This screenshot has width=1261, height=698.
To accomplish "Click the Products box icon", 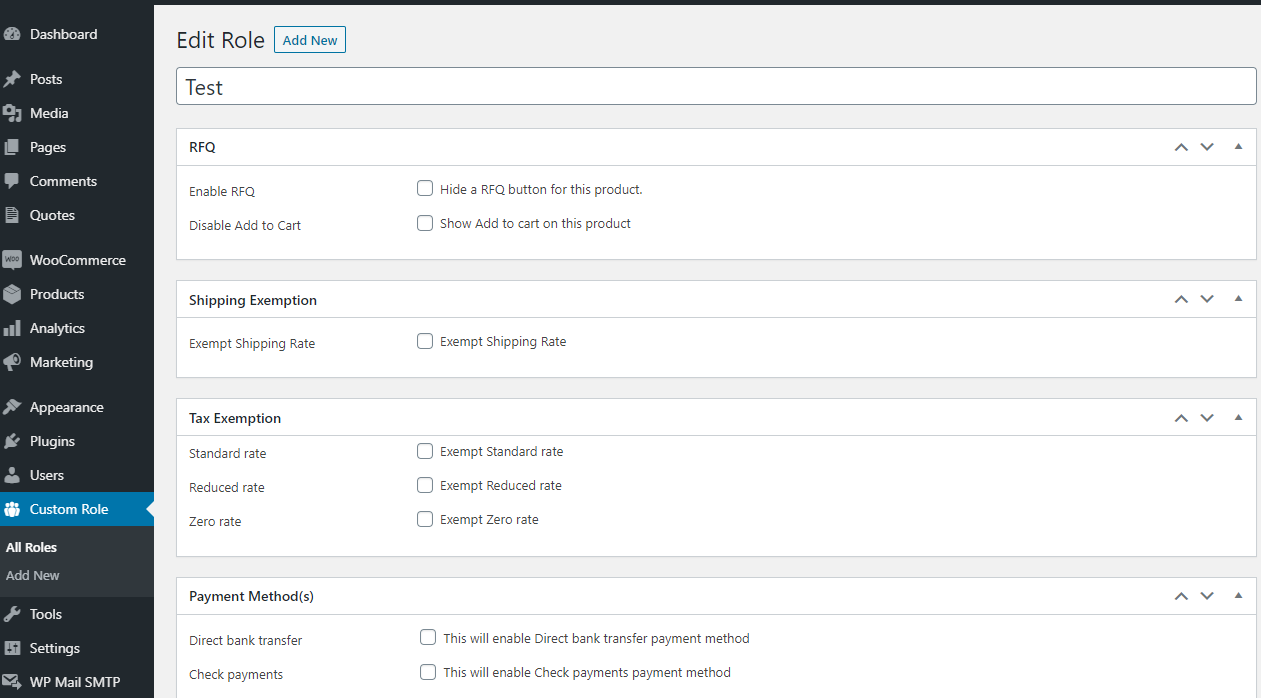I will coord(12,294).
